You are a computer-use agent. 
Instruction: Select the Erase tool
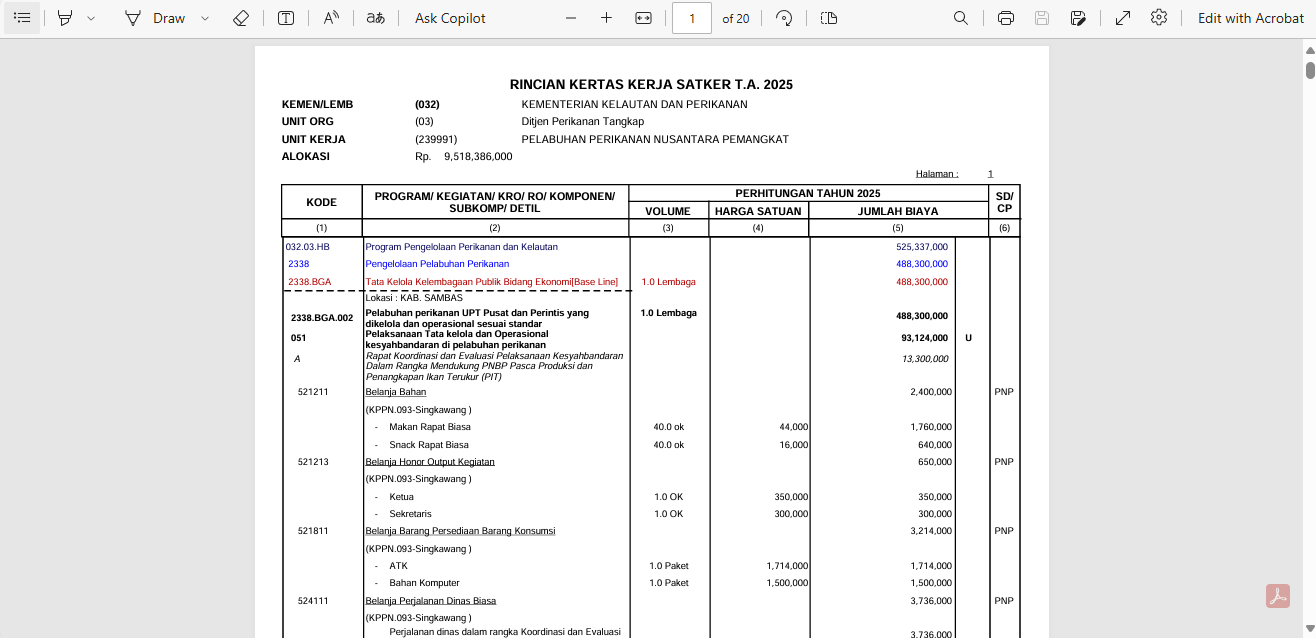[x=240, y=18]
